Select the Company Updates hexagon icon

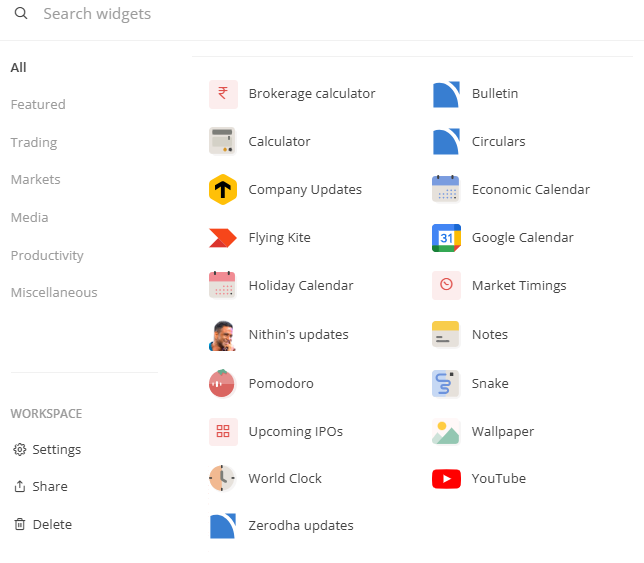tap(223, 189)
